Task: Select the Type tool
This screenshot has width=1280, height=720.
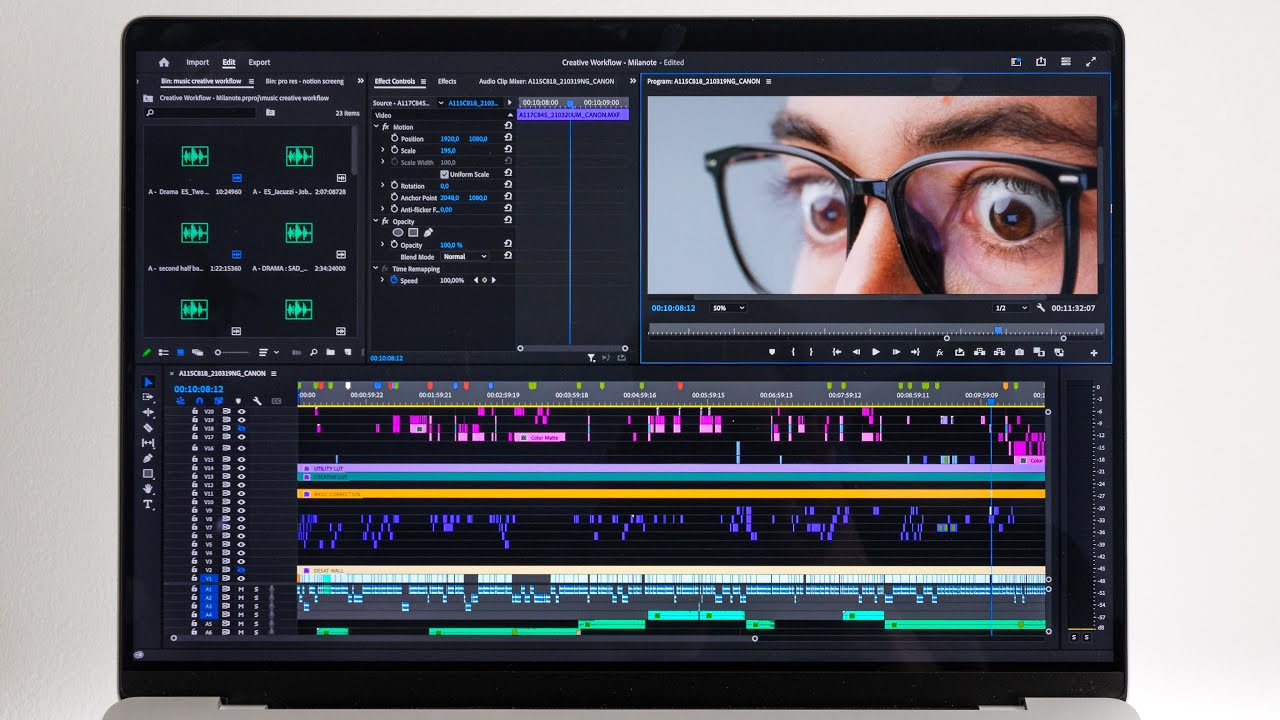Action: coord(148,504)
